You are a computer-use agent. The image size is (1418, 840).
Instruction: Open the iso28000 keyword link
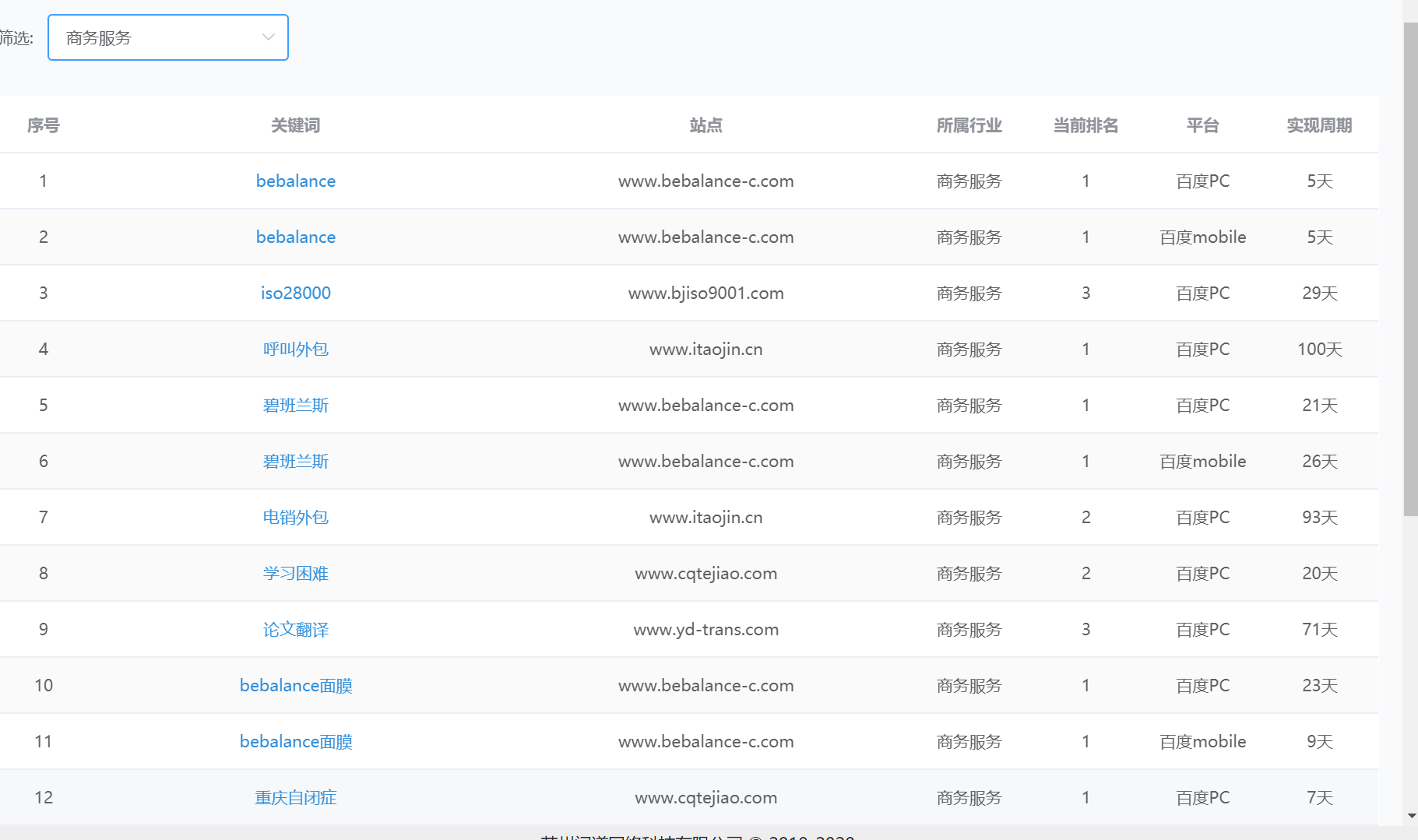[x=296, y=293]
